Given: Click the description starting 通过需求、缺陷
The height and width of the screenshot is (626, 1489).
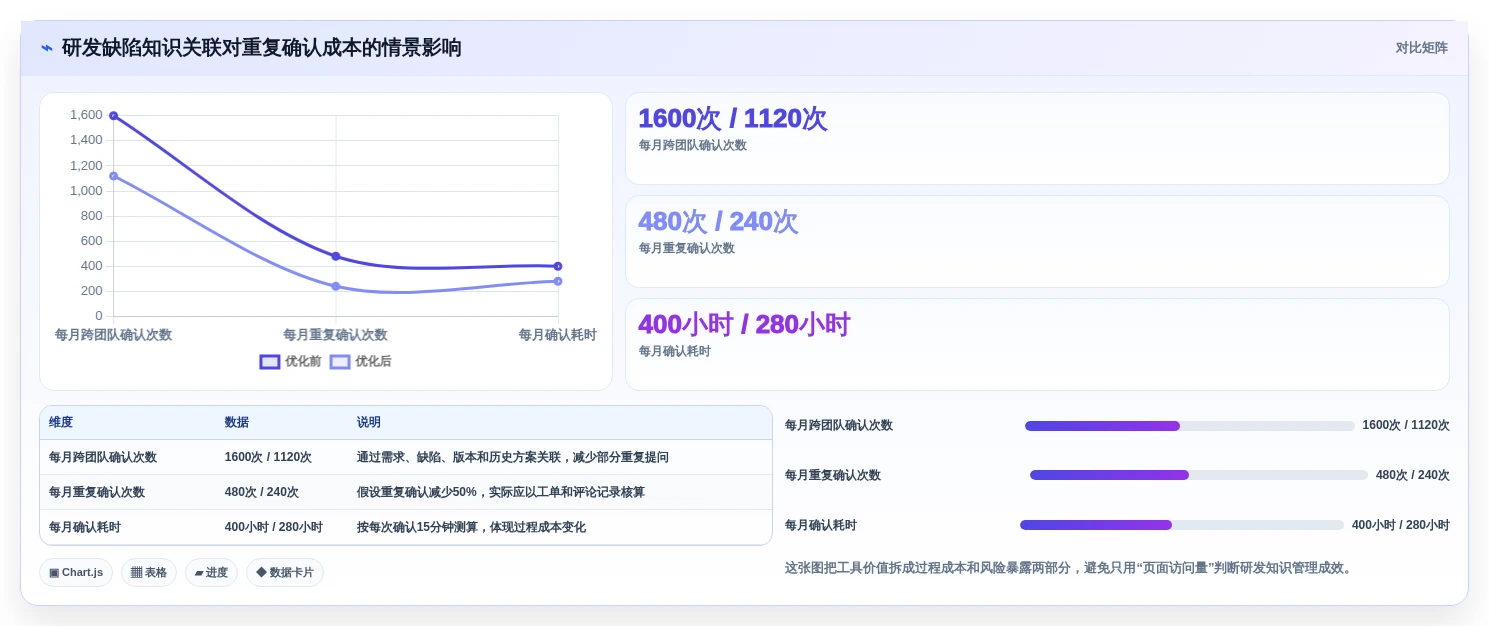Looking at the screenshot, I should tap(513, 457).
